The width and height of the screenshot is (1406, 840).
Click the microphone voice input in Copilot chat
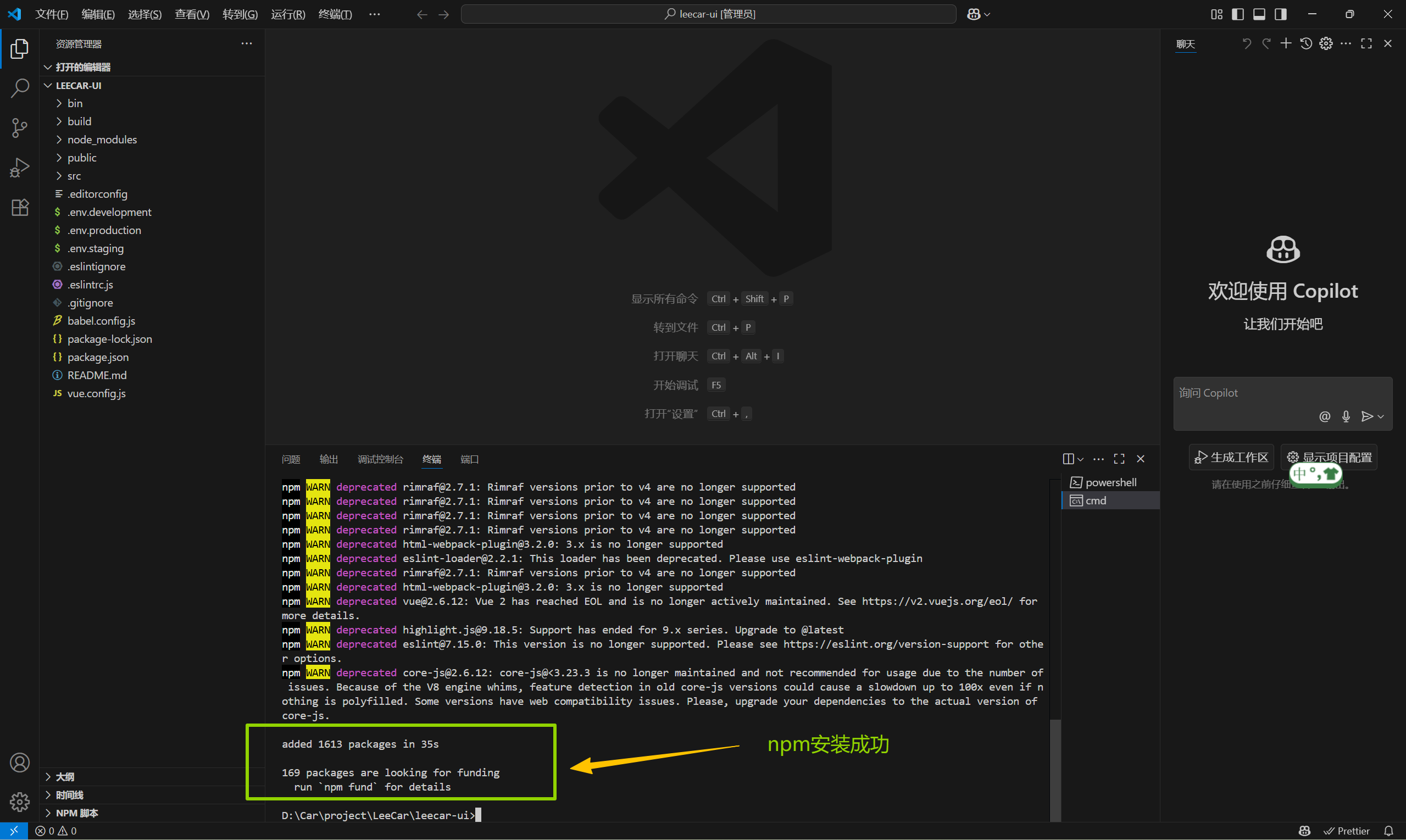[1346, 416]
